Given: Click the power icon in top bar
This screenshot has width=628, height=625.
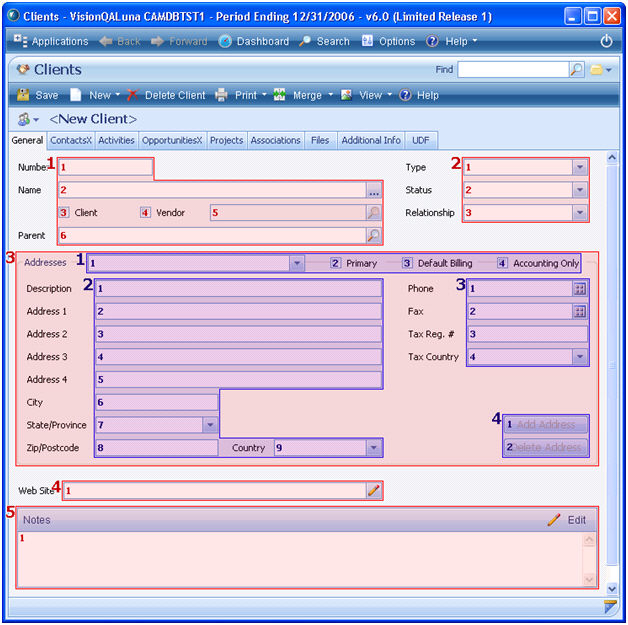Looking at the screenshot, I should [606, 41].
